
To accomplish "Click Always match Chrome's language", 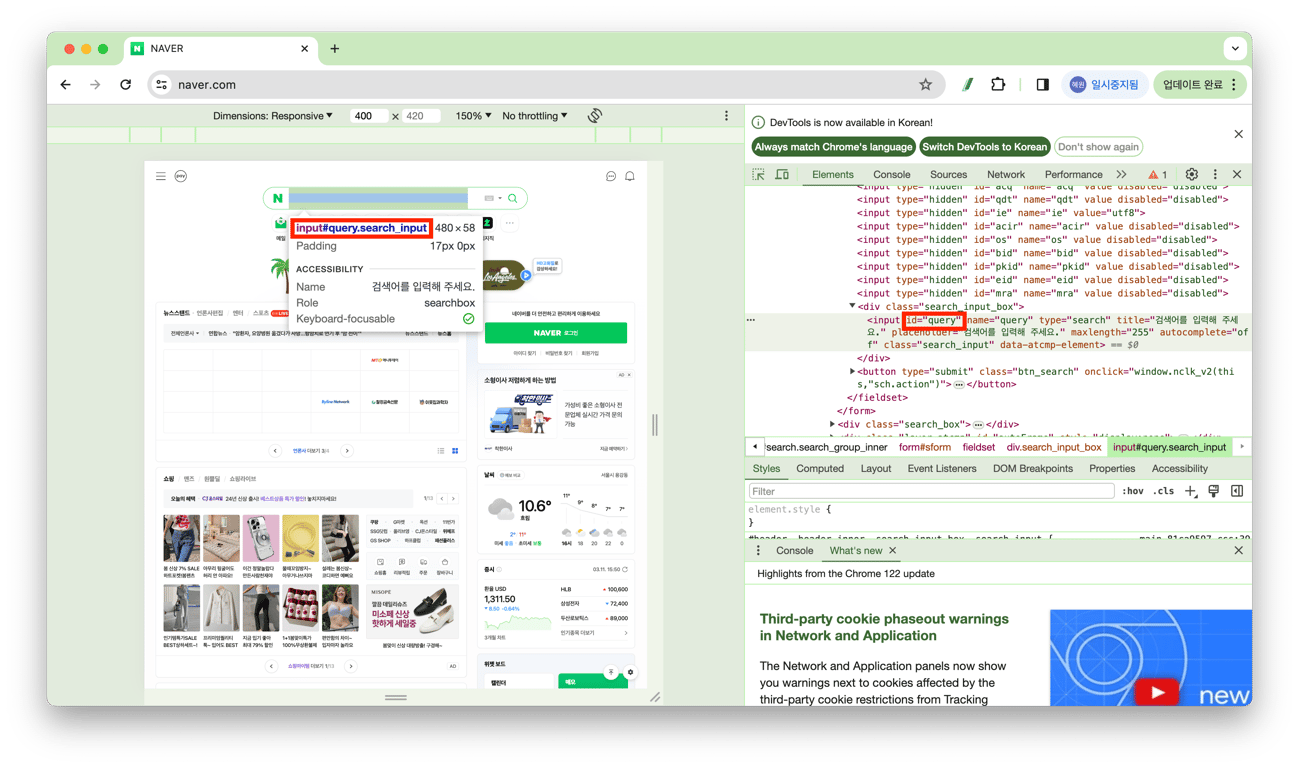I will pos(833,147).
